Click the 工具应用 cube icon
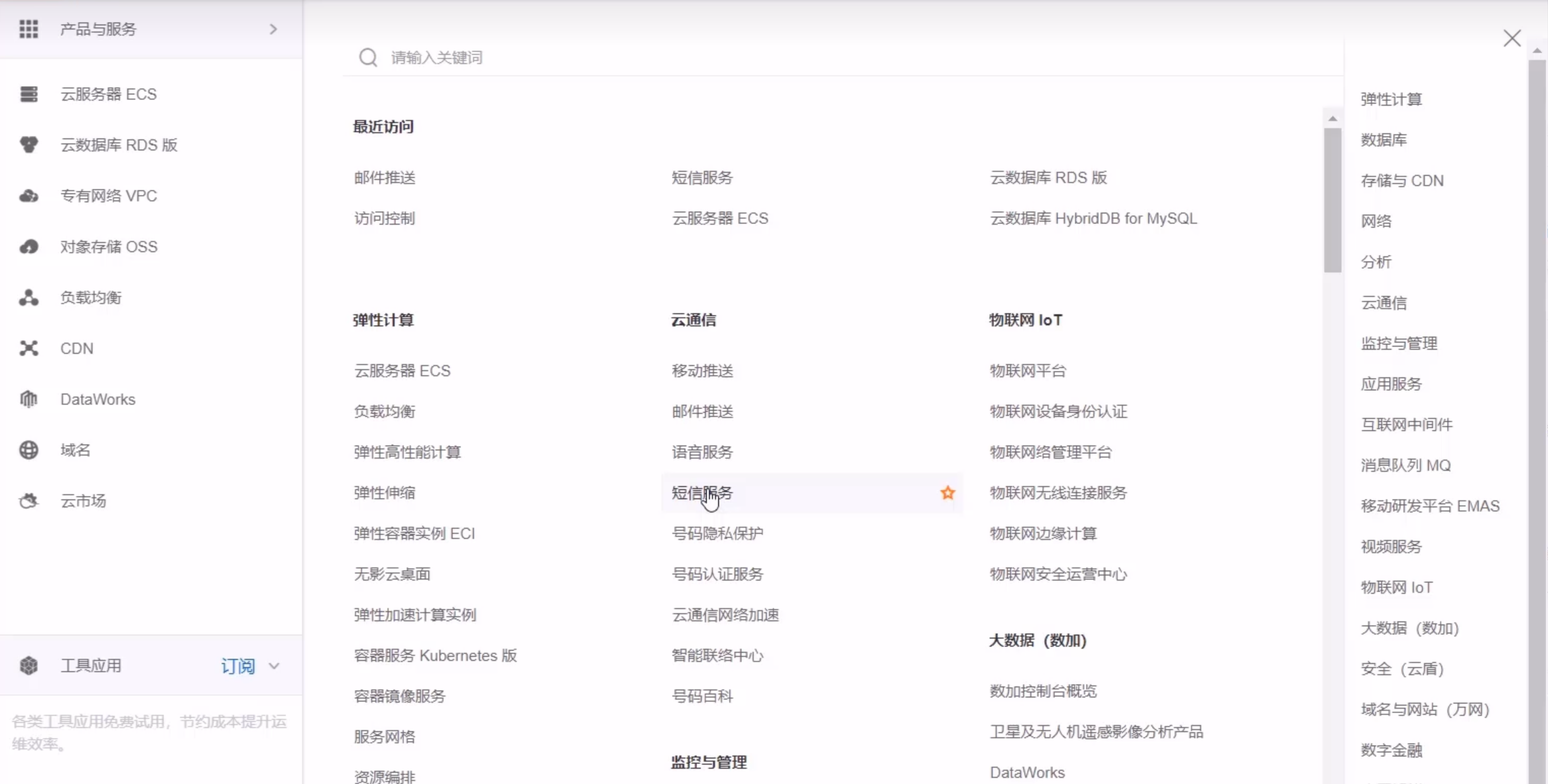The width and height of the screenshot is (1548, 784). point(28,666)
